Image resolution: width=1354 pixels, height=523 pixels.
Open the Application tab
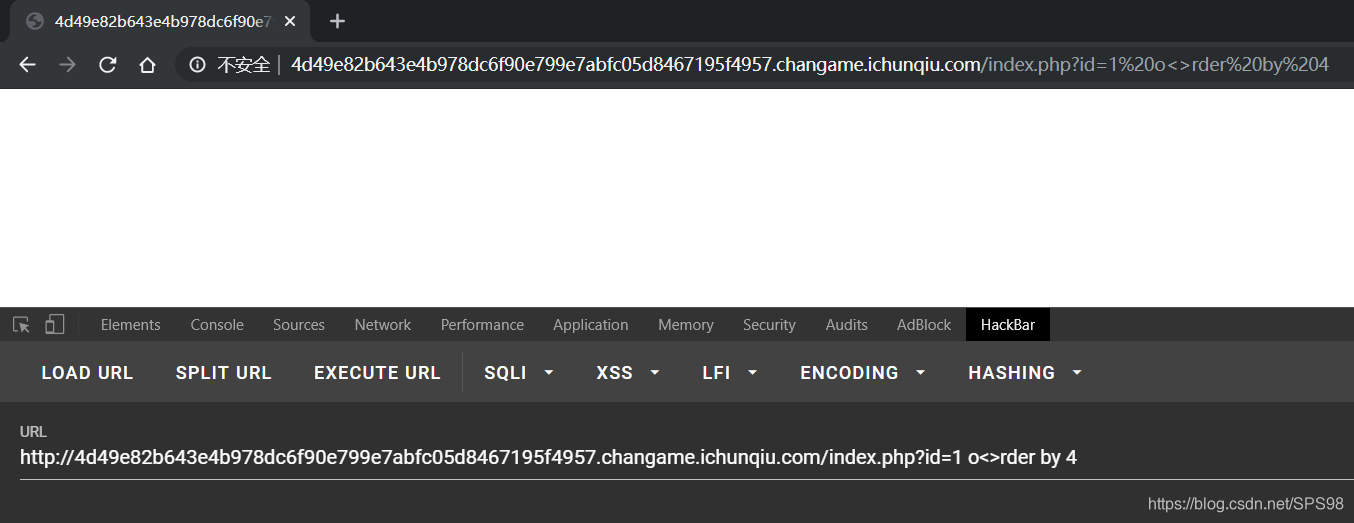(591, 325)
